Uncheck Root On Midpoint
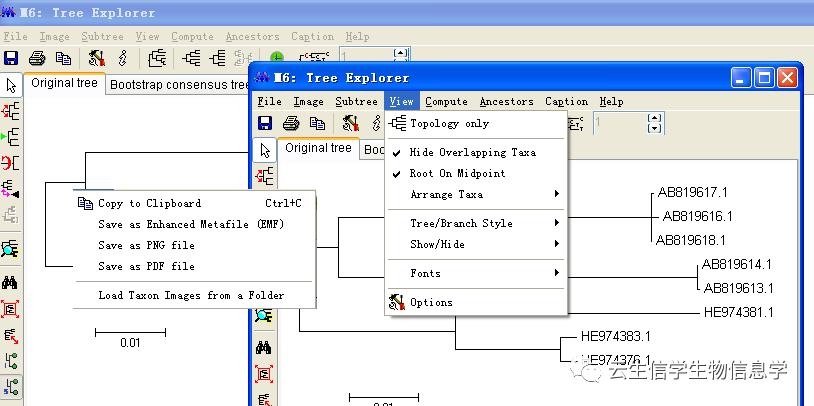The image size is (814, 406). tap(457, 174)
